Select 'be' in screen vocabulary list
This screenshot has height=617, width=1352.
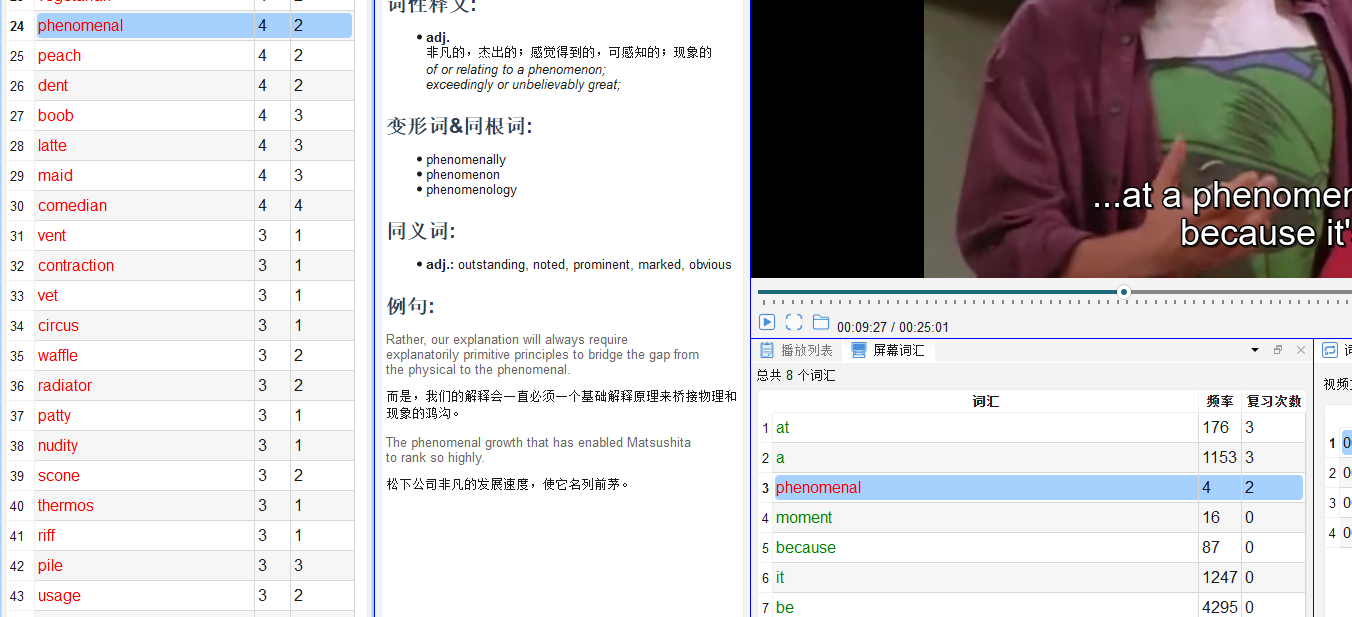pos(785,607)
